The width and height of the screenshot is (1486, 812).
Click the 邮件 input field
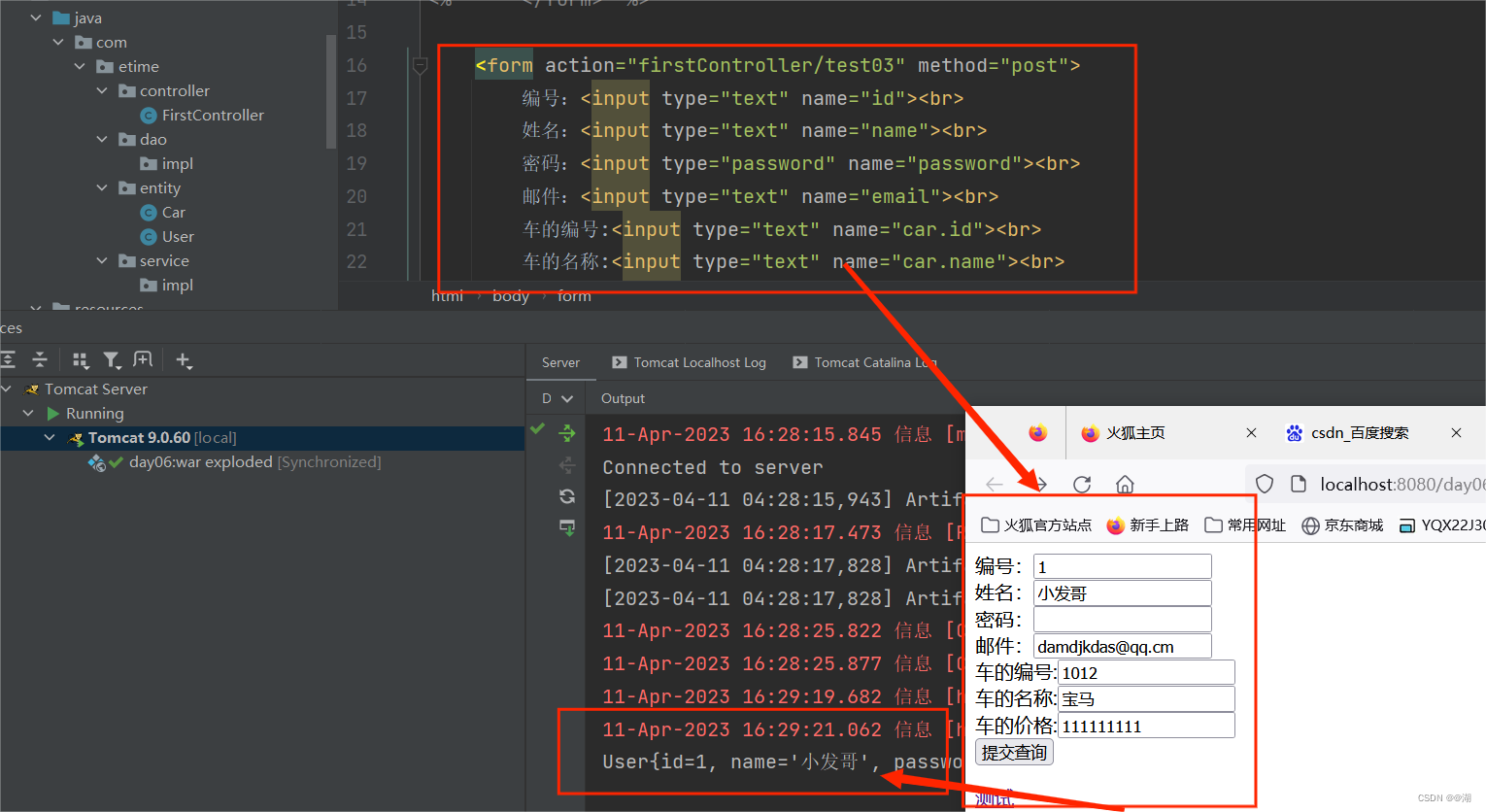(1123, 646)
